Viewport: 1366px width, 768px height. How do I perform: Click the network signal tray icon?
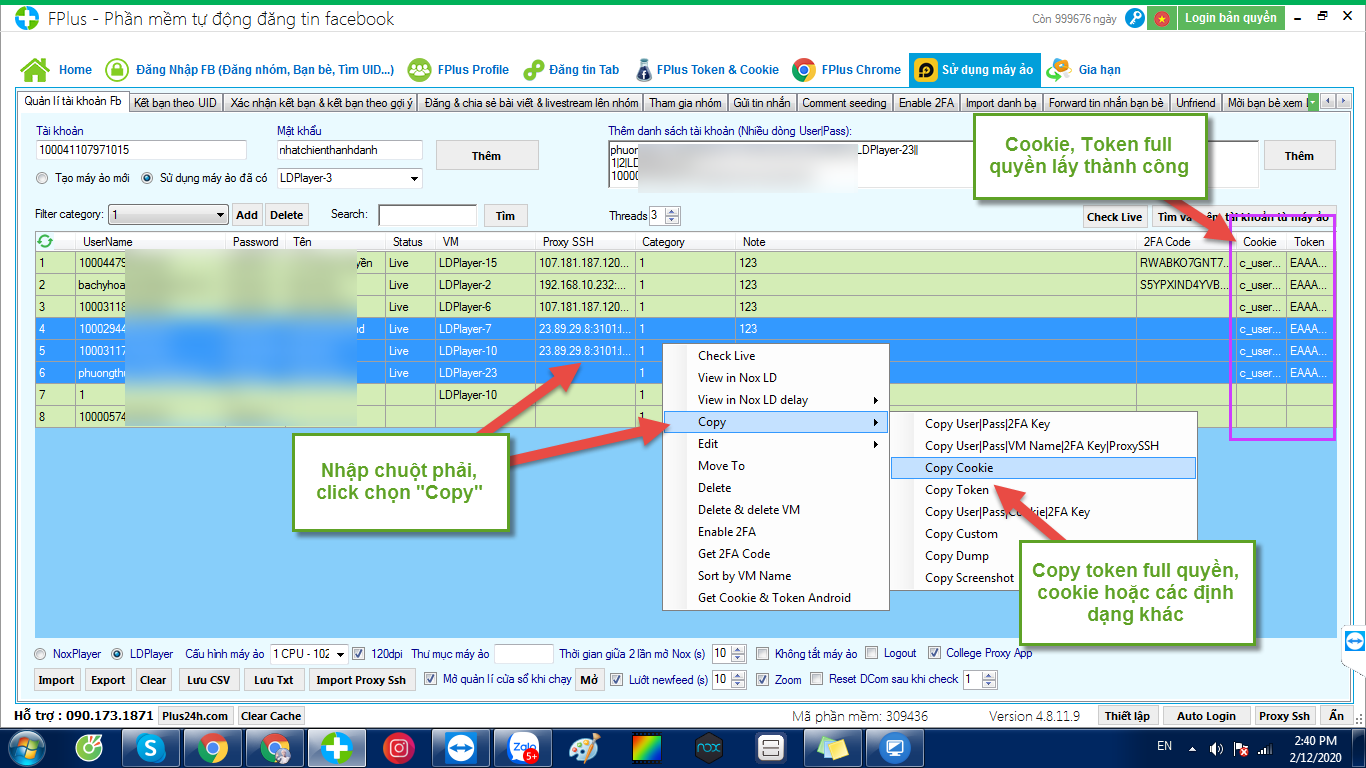[x=1263, y=748]
